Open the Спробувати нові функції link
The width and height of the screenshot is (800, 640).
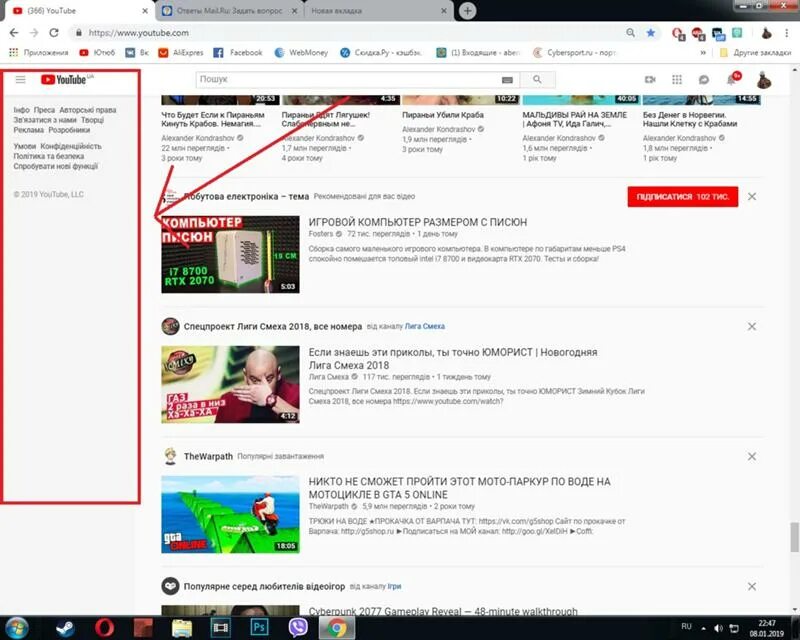56,166
